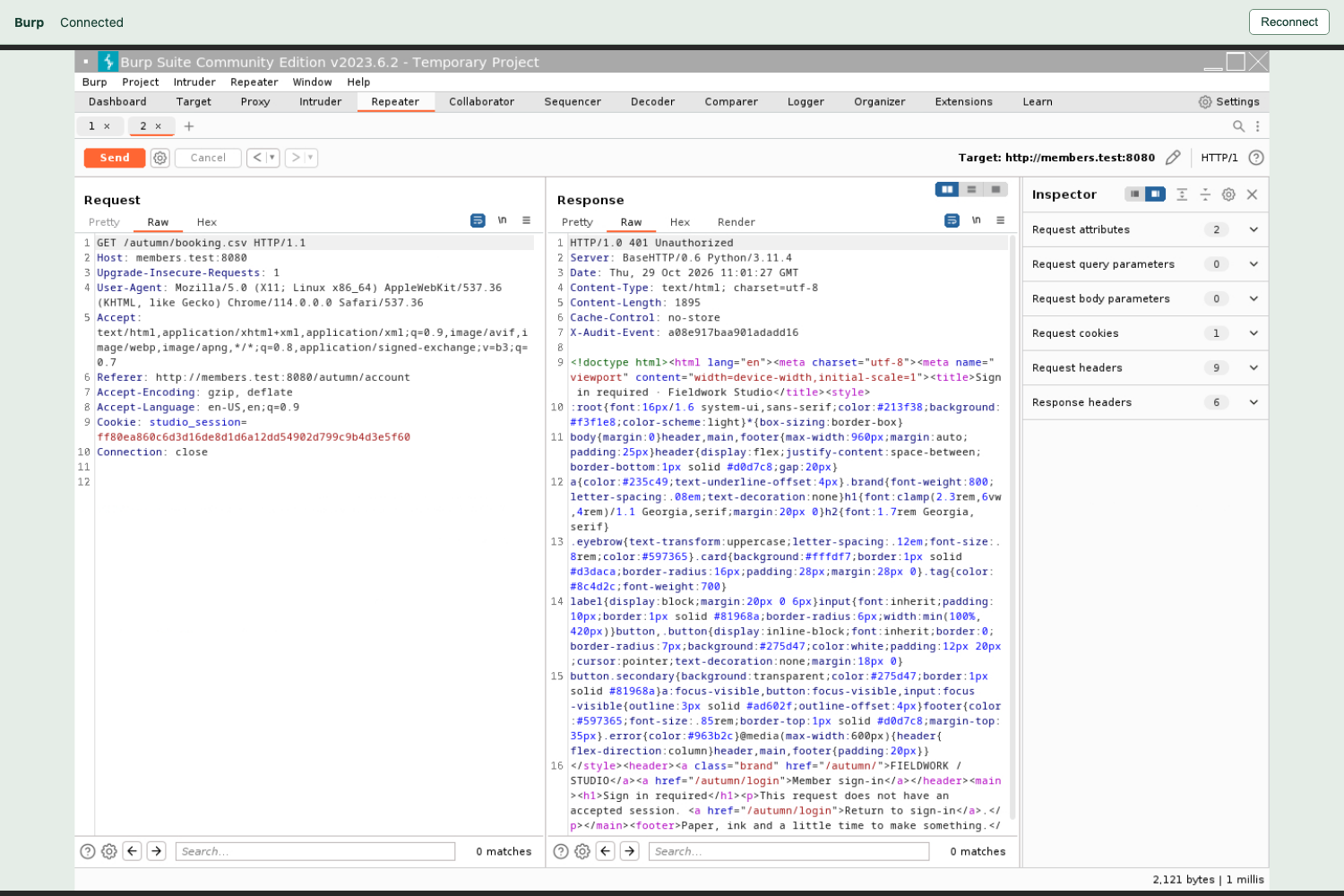Open the Proxy tab
This screenshot has height=896, width=1344.
click(255, 102)
